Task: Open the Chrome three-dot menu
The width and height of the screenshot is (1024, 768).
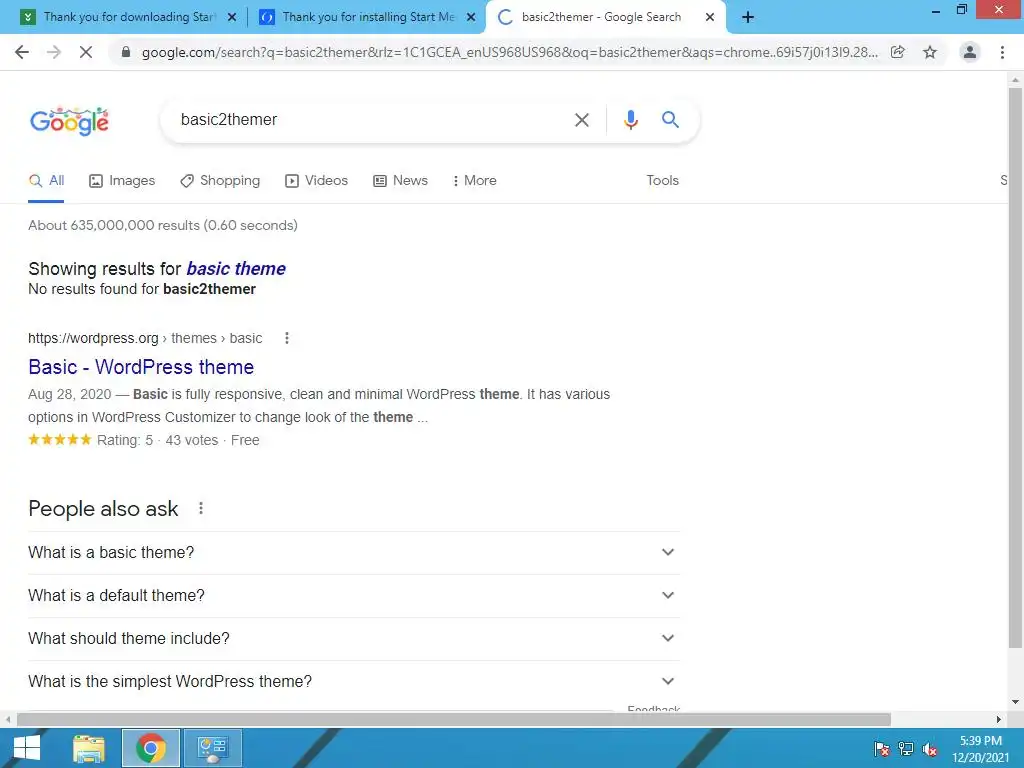Action: pyautogui.click(x=1002, y=52)
